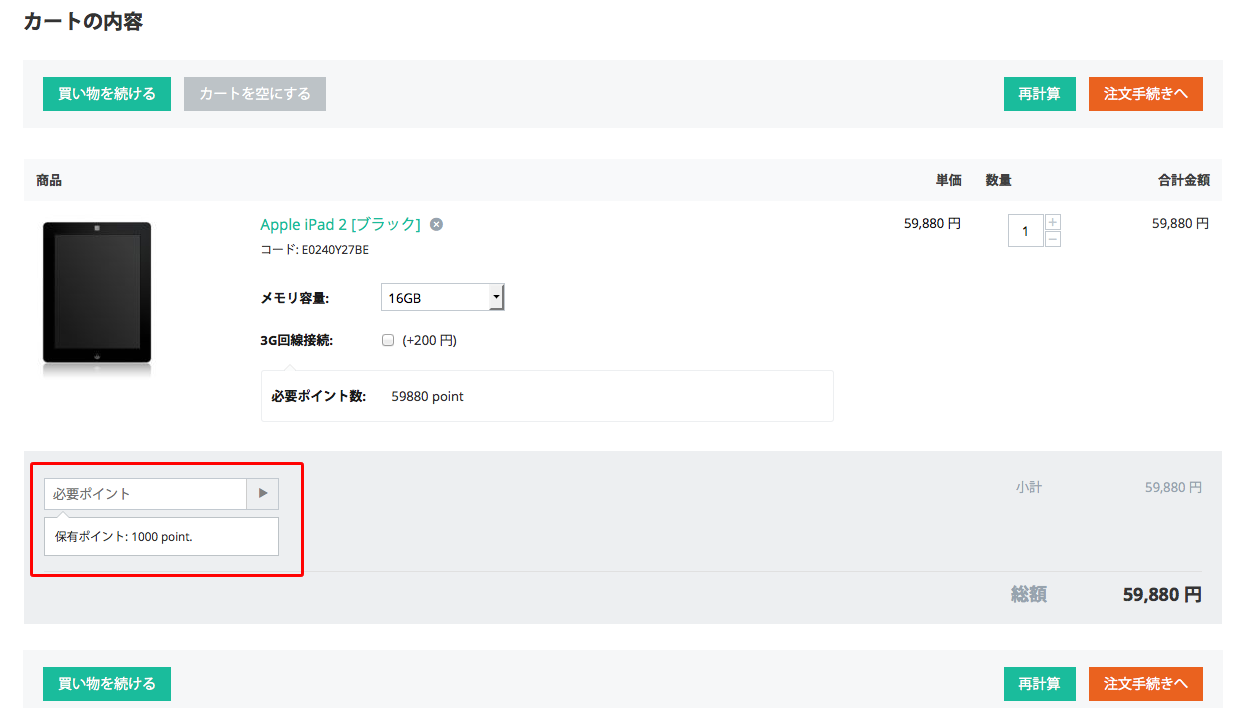Click the 小計 label
The image size is (1241, 708).
pyautogui.click(x=1029, y=488)
